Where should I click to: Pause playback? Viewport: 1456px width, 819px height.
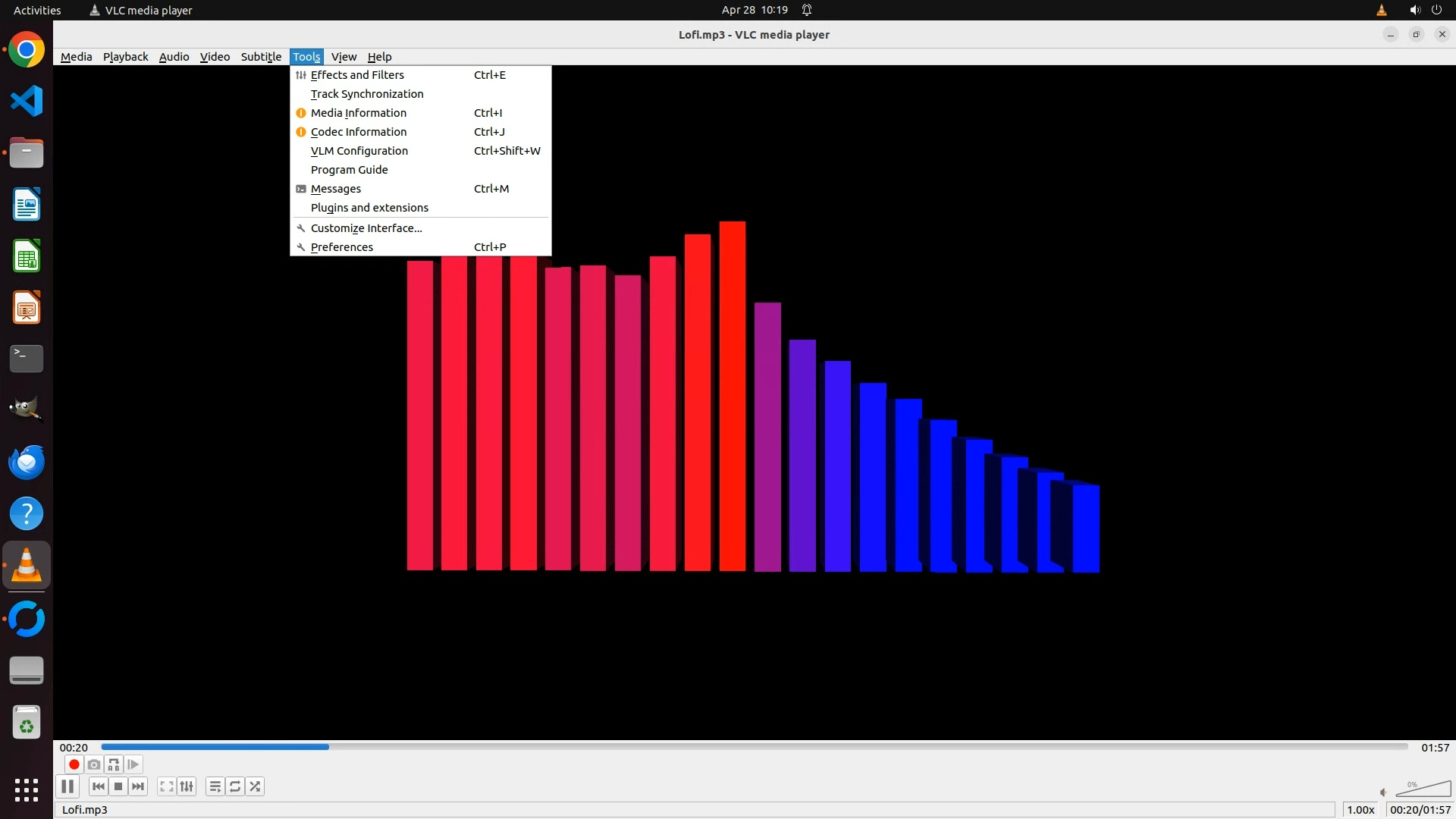pos(67,786)
